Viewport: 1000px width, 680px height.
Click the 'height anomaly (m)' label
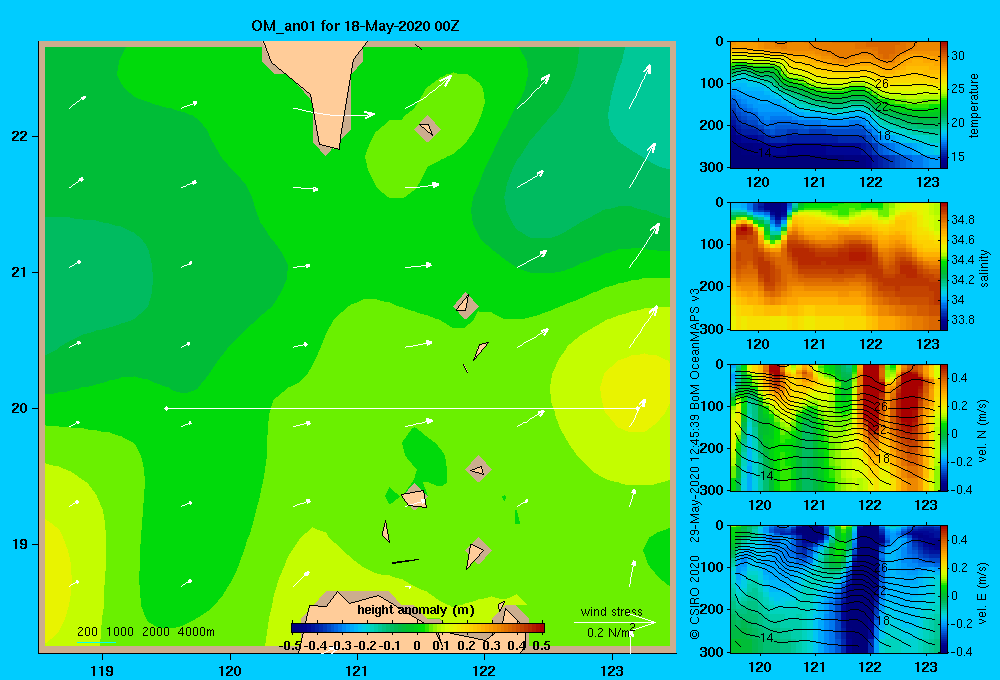(x=416, y=610)
